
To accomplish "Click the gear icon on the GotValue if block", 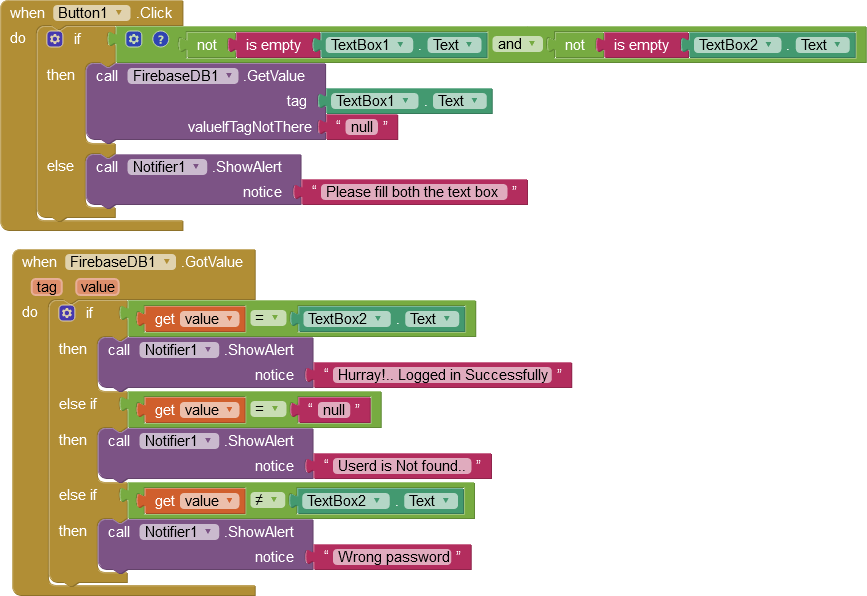I will [x=67, y=313].
